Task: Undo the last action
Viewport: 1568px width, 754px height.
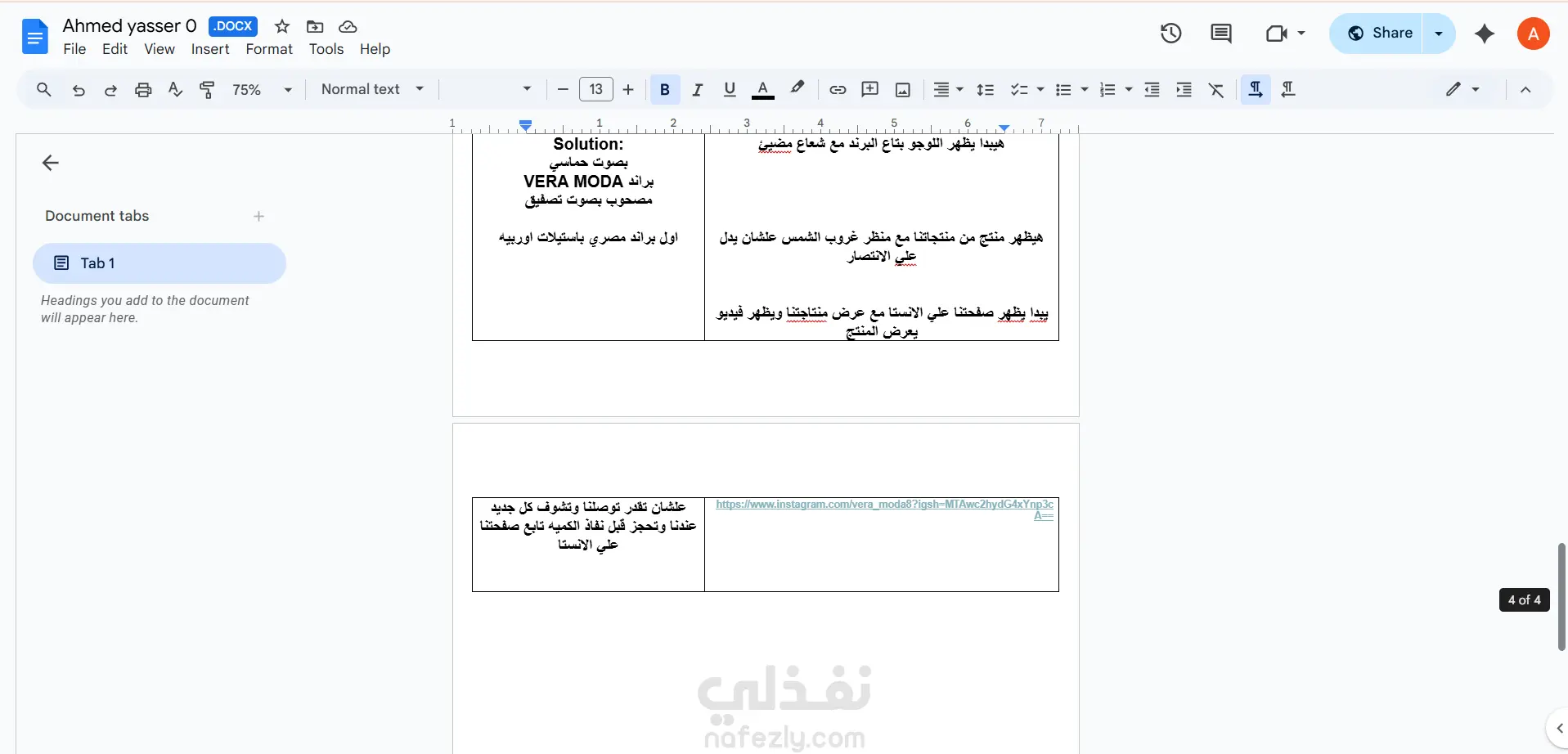Action: coord(79,90)
